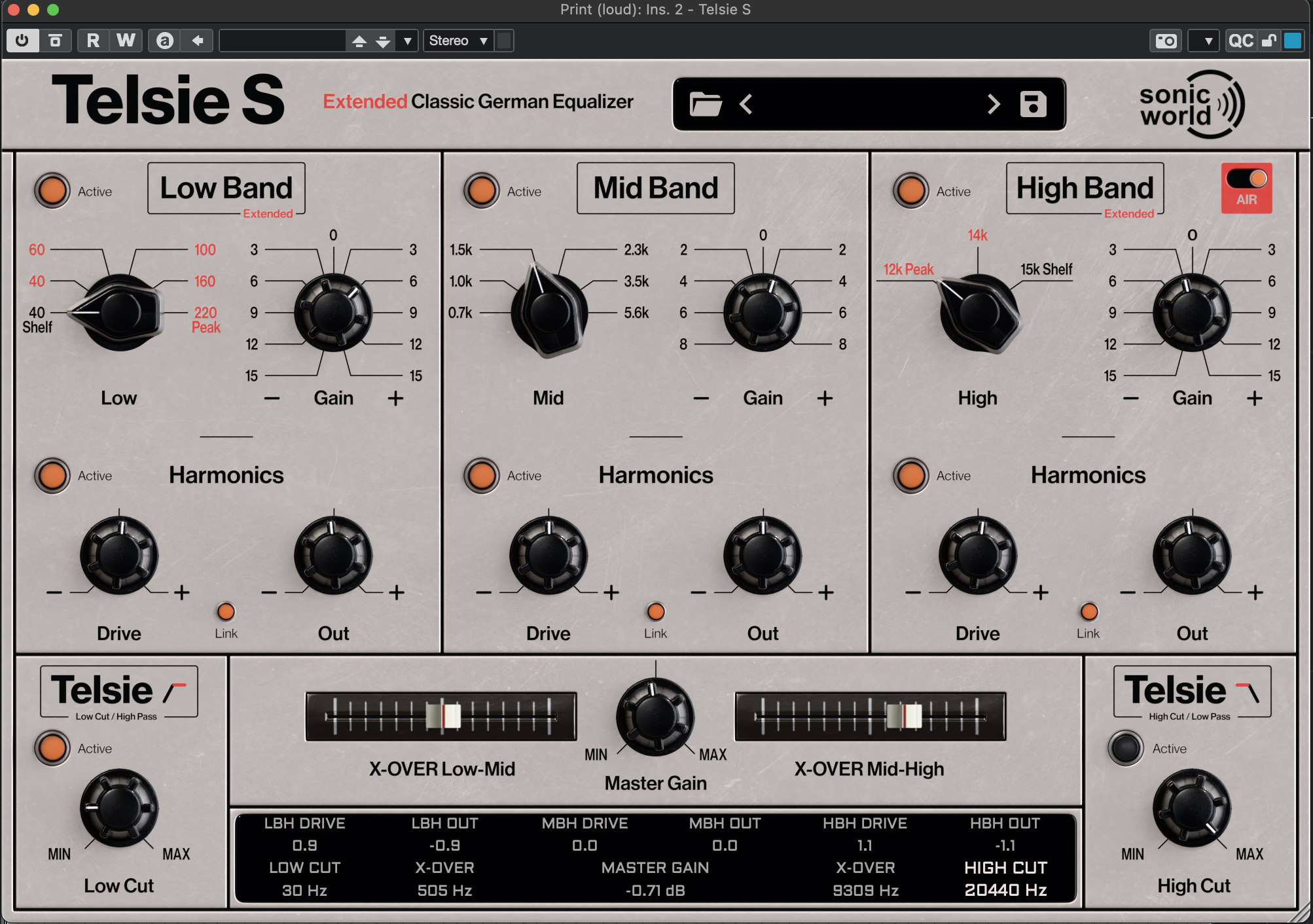Click the camera snapshot icon

coord(1166,41)
